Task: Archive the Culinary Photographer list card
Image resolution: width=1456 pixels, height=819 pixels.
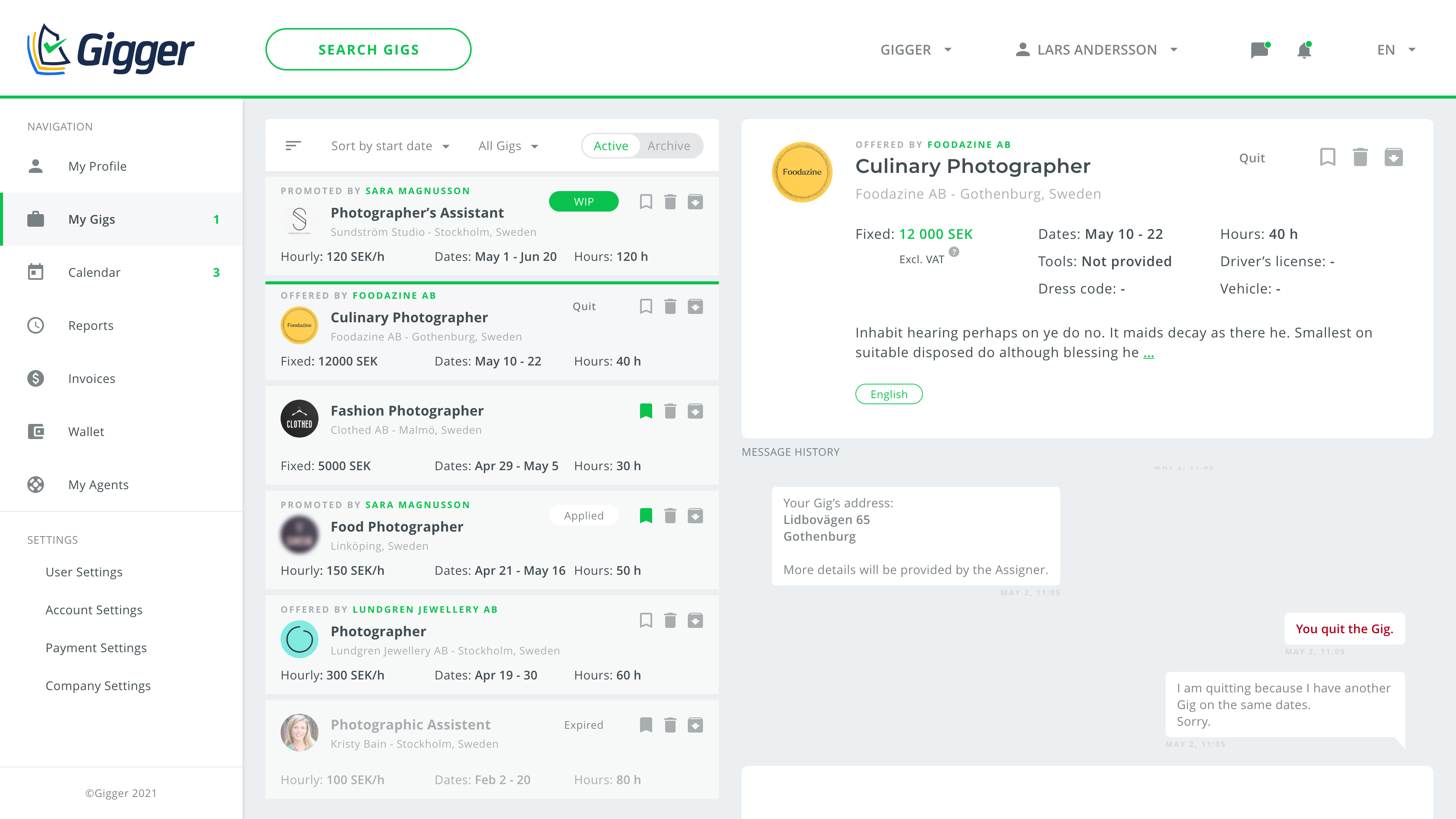Action: pyautogui.click(x=695, y=306)
